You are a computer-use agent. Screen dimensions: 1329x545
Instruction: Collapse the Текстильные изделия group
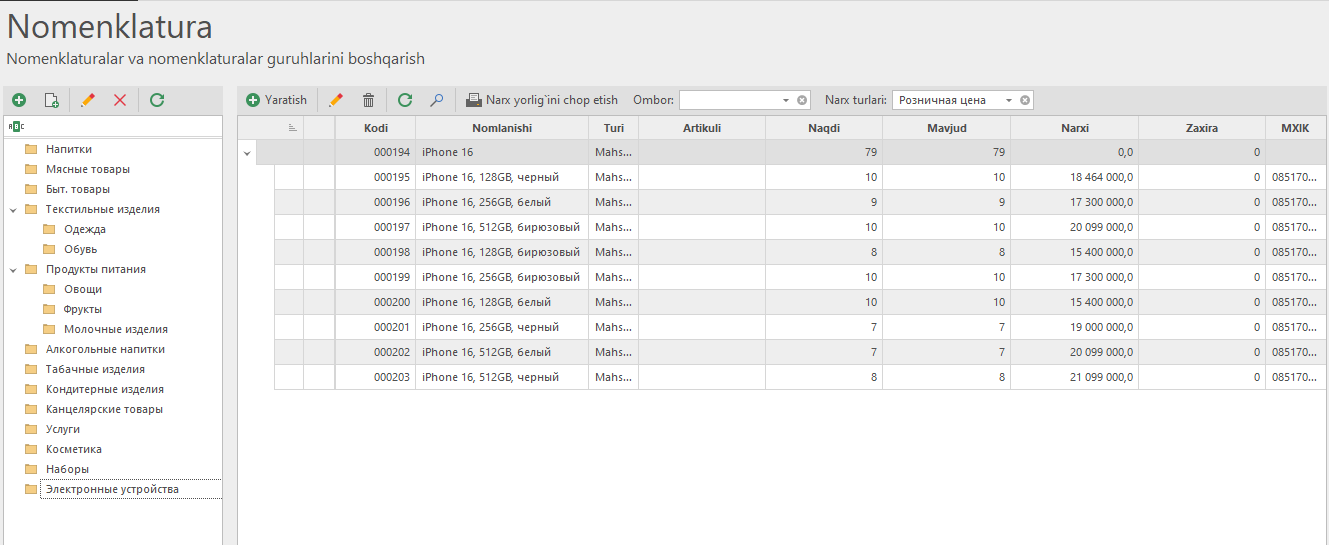[x=13, y=210]
